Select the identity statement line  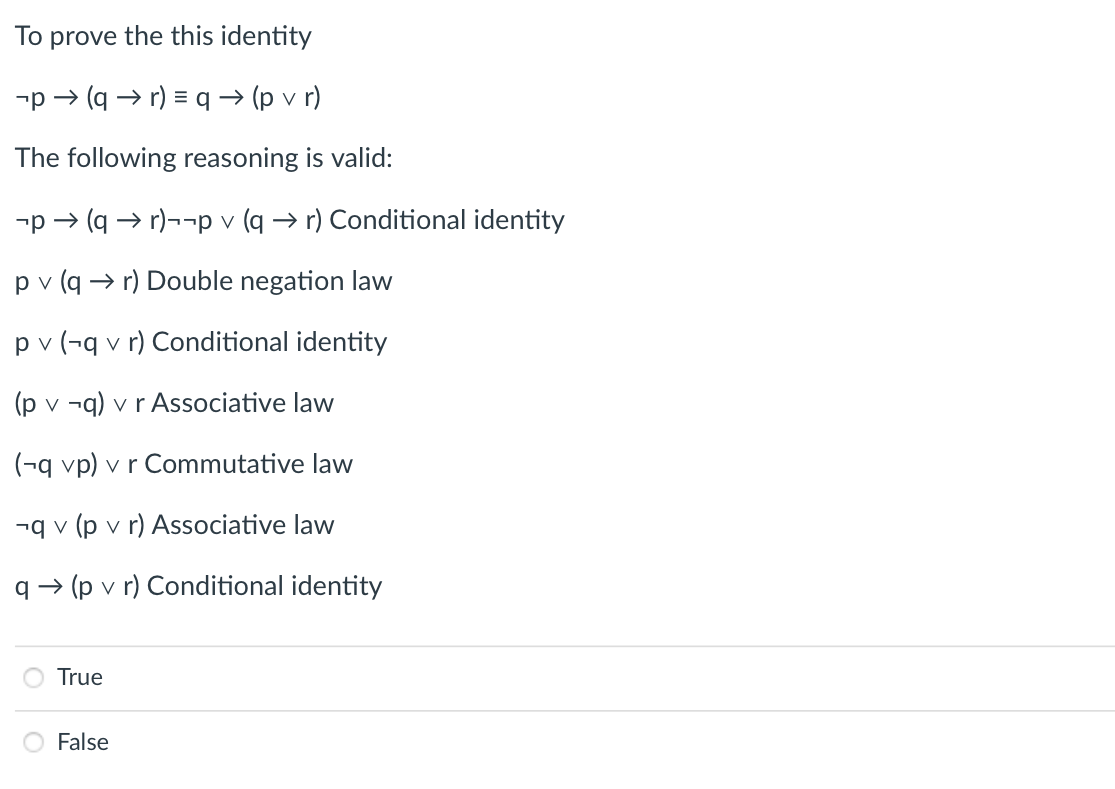pyautogui.click(x=167, y=97)
